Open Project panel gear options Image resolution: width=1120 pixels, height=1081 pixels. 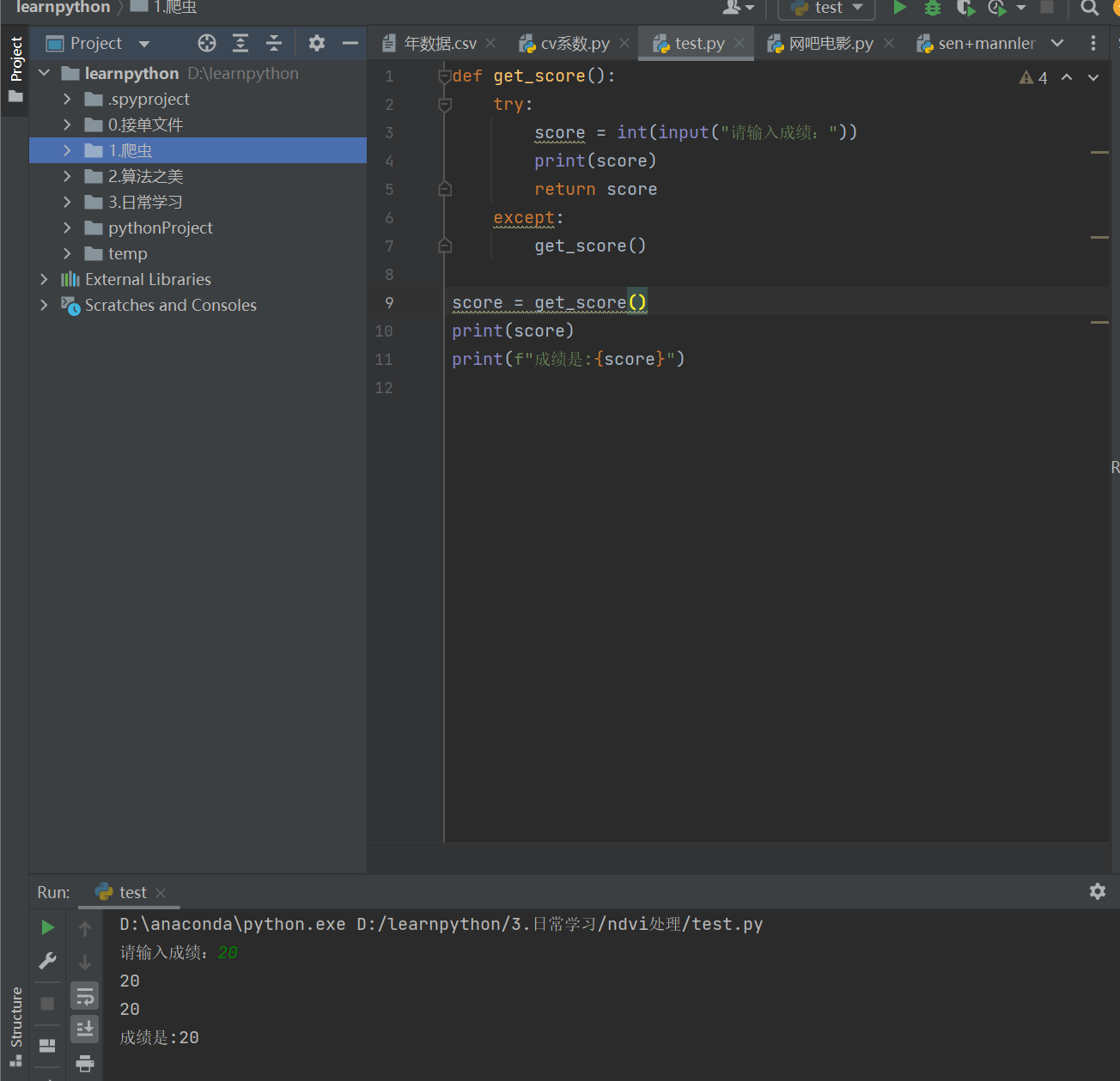(x=317, y=43)
